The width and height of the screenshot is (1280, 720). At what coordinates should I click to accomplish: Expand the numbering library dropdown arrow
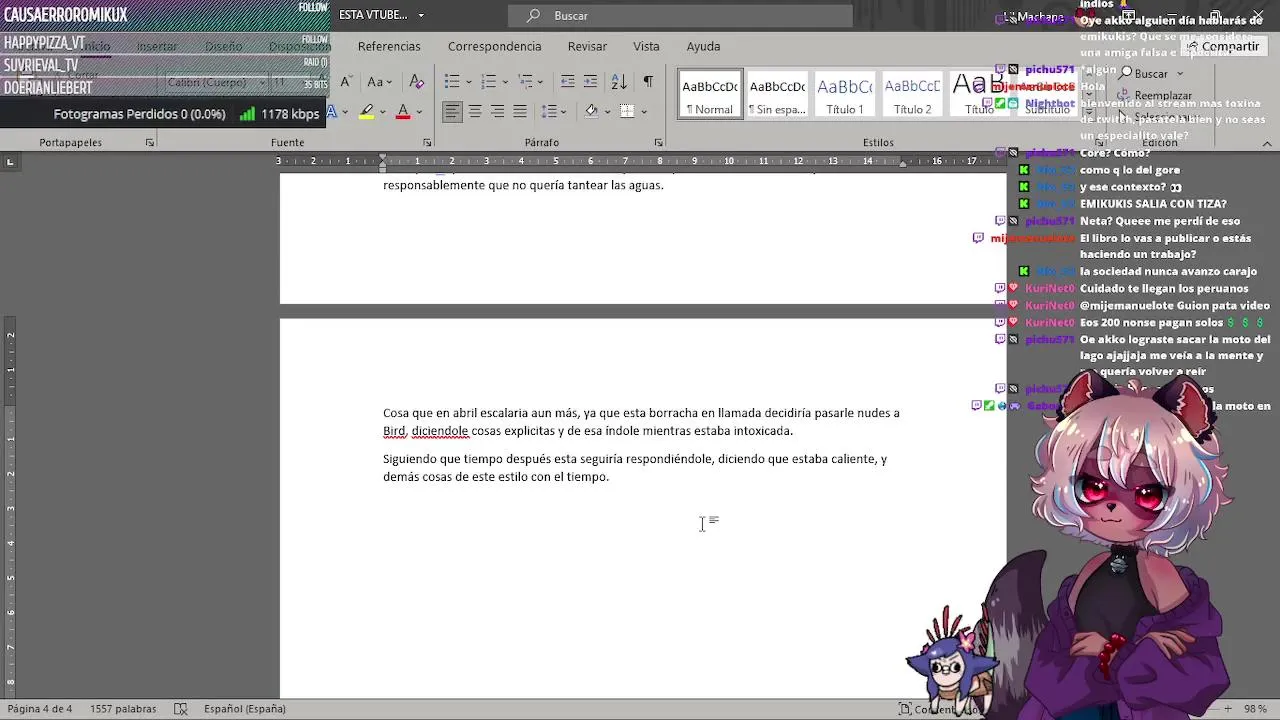[x=505, y=82]
